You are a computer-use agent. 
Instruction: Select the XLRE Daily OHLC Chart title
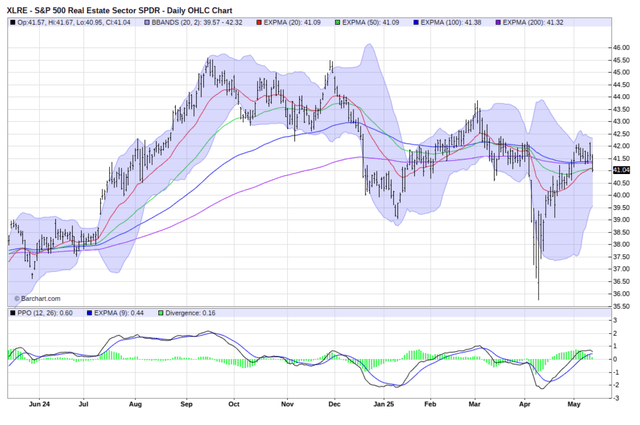[120, 10]
